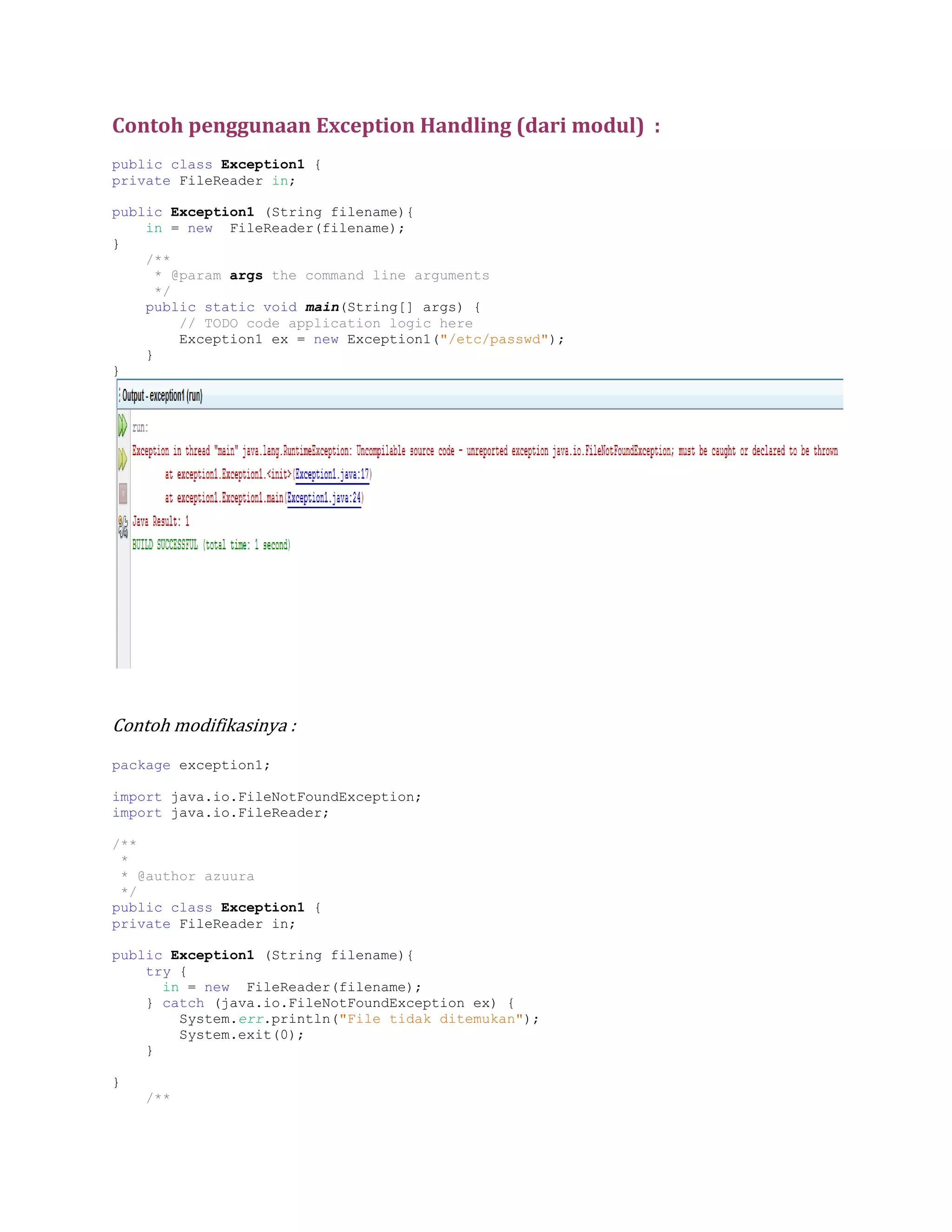Click the string "File tidak ditemukan"

click(x=431, y=1020)
